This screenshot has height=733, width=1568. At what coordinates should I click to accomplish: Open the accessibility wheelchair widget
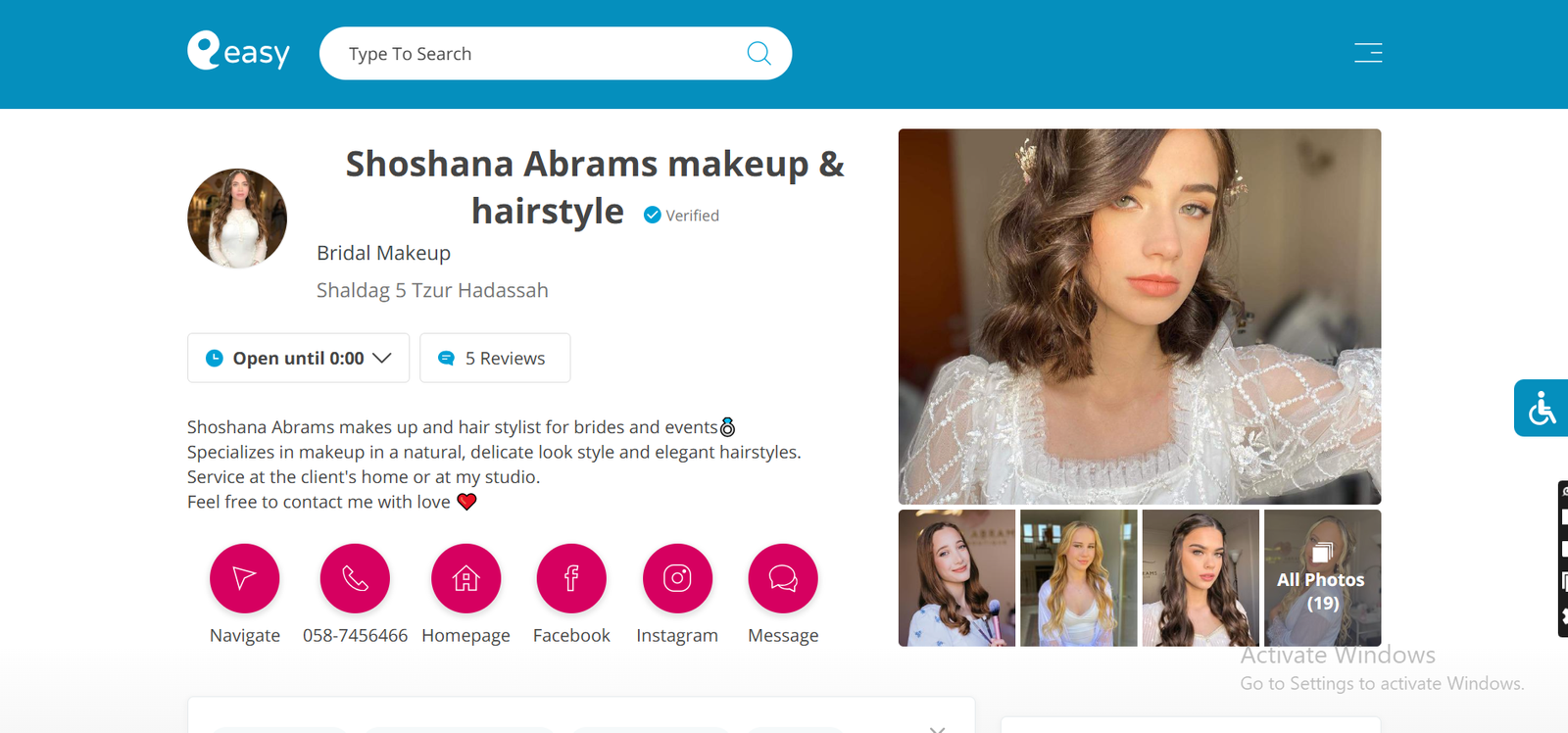(x=1542, y=408)
